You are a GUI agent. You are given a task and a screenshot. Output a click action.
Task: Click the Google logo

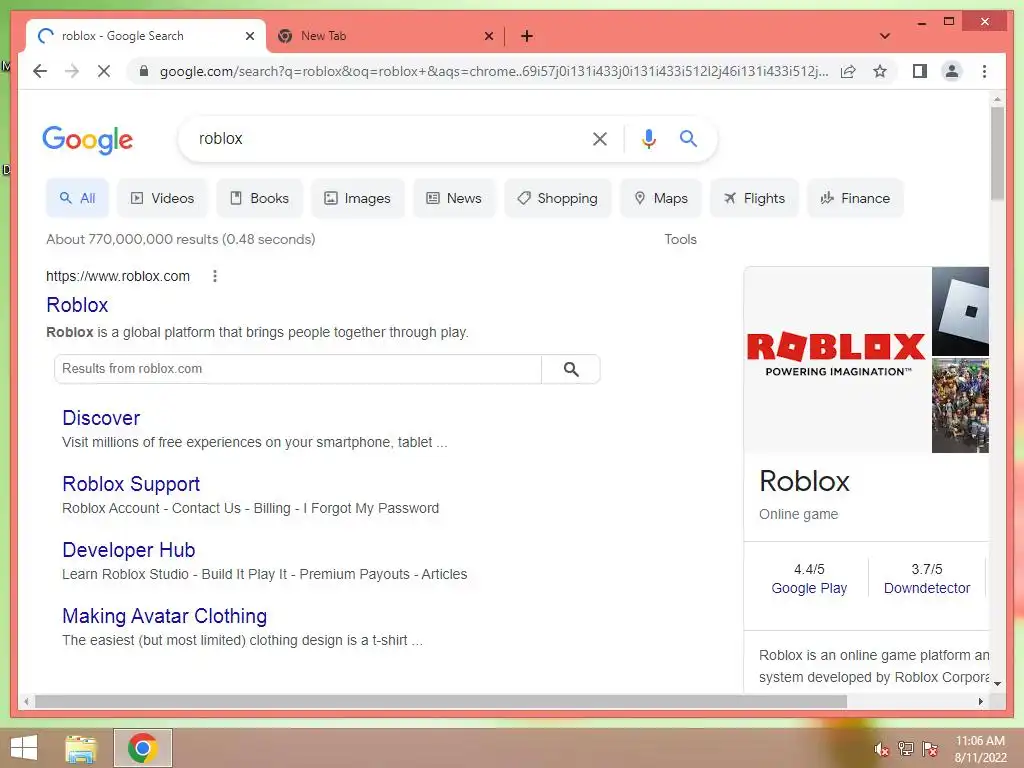pyautogui.click(x=88, y=140)
